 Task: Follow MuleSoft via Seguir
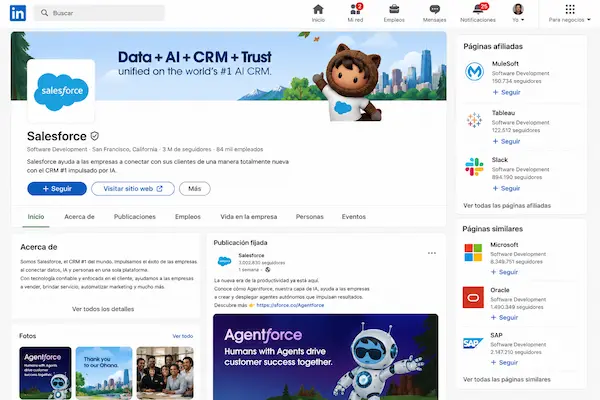coord(506,92)
